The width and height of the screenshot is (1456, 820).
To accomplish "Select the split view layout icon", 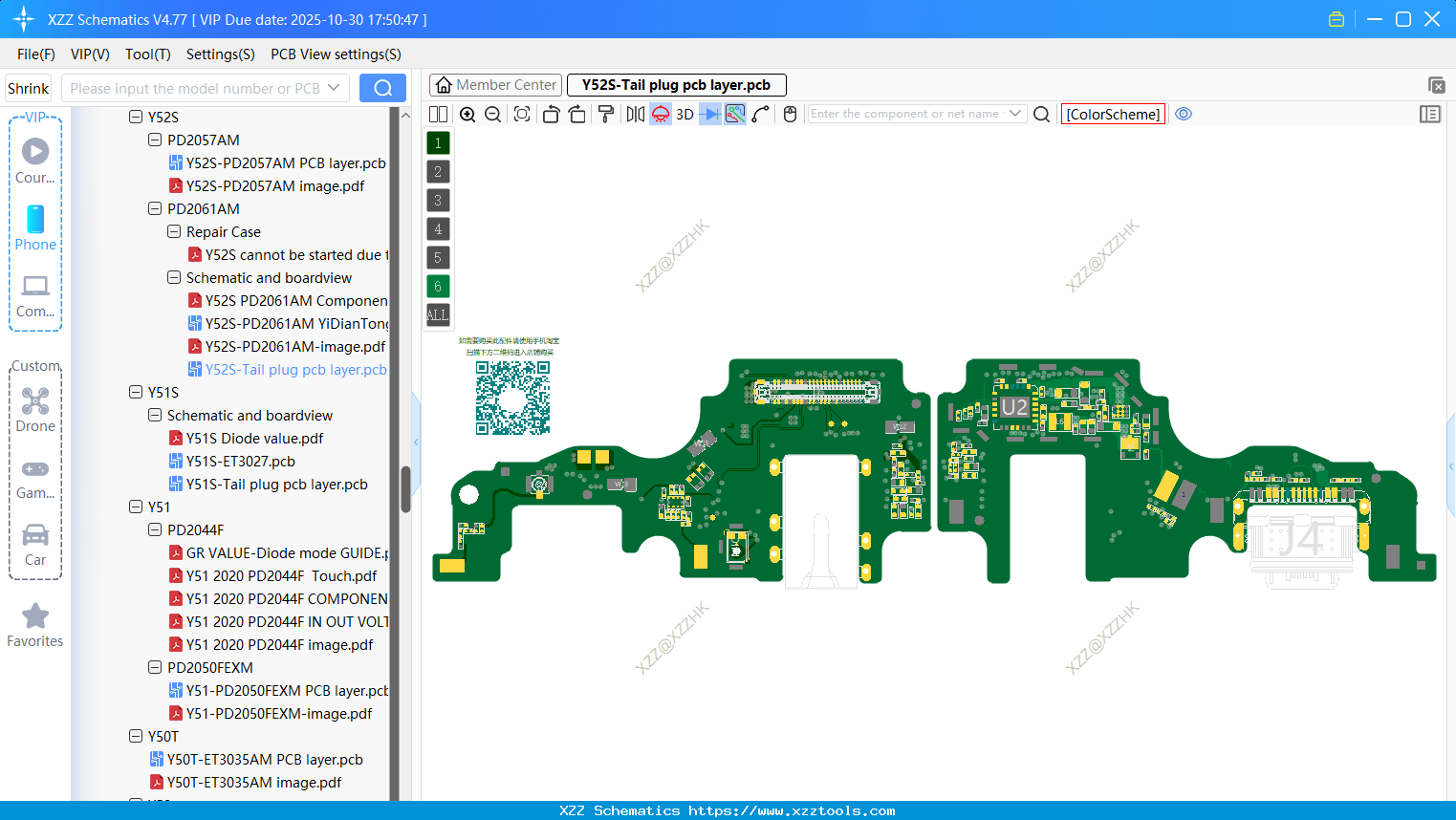I will (x=438, y=114).
